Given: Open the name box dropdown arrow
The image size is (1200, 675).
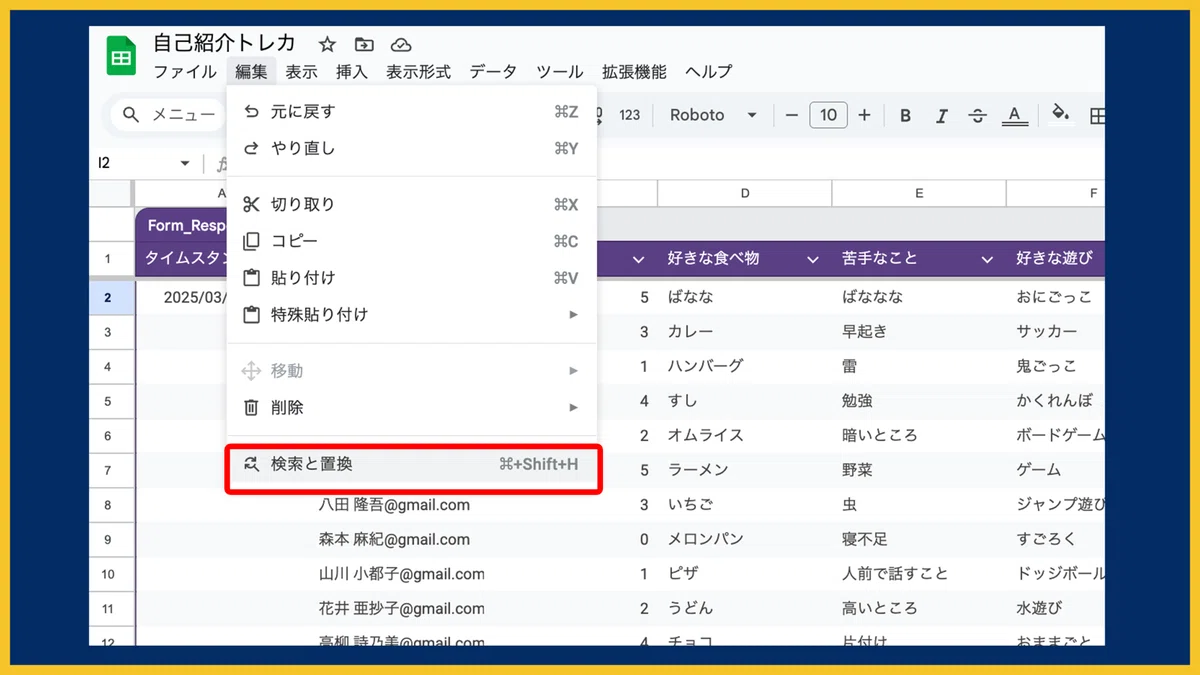Looking at the screenshot, I should (x=185, y=163).
